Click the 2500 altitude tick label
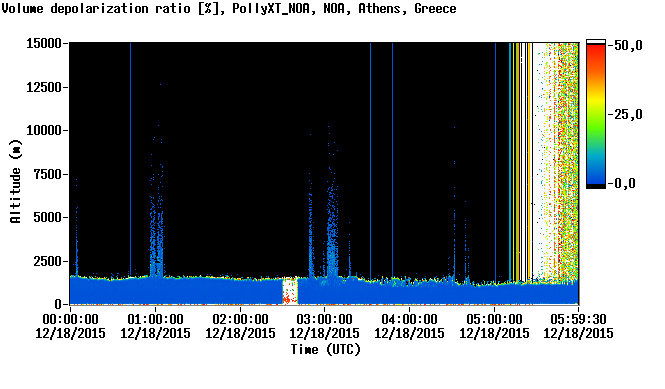The image size is (665, 389). click(48, 261)
